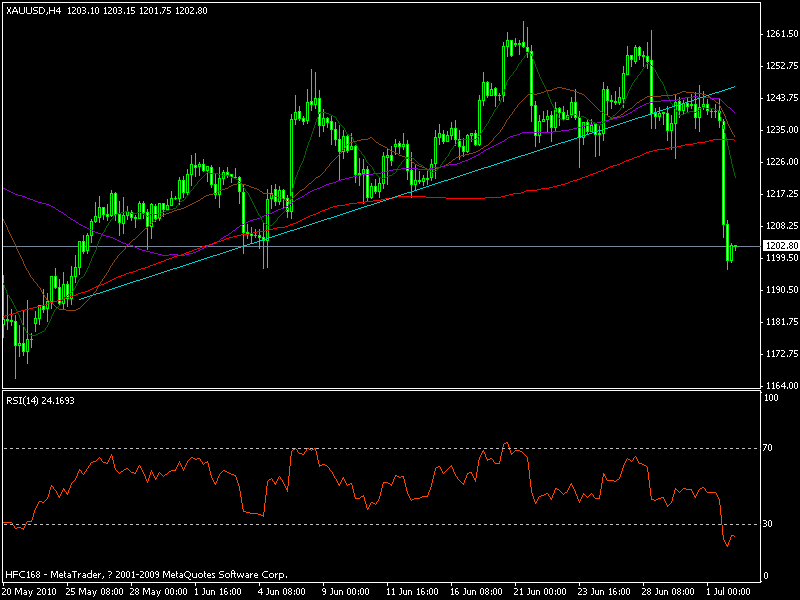Screen dimensions: 800x600
Task: Click the RSI 70 level label
Action: coord(767,448)
